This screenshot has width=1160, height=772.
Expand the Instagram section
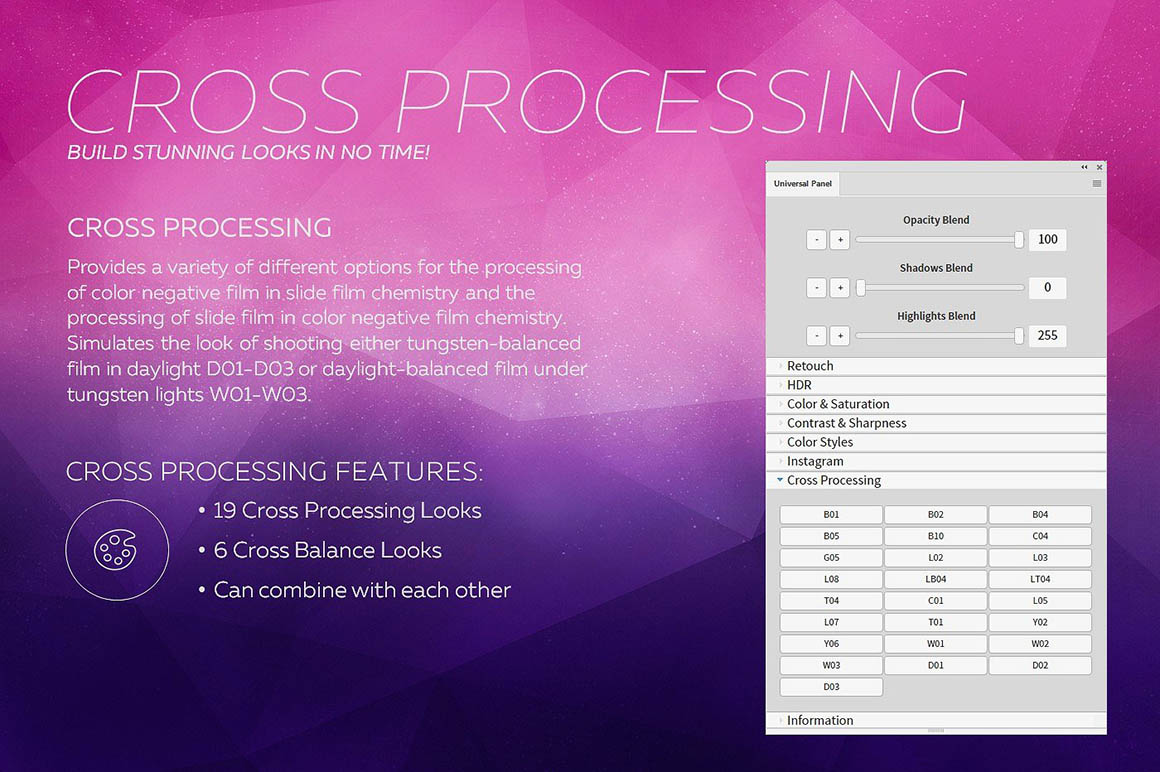pos(814,461)
